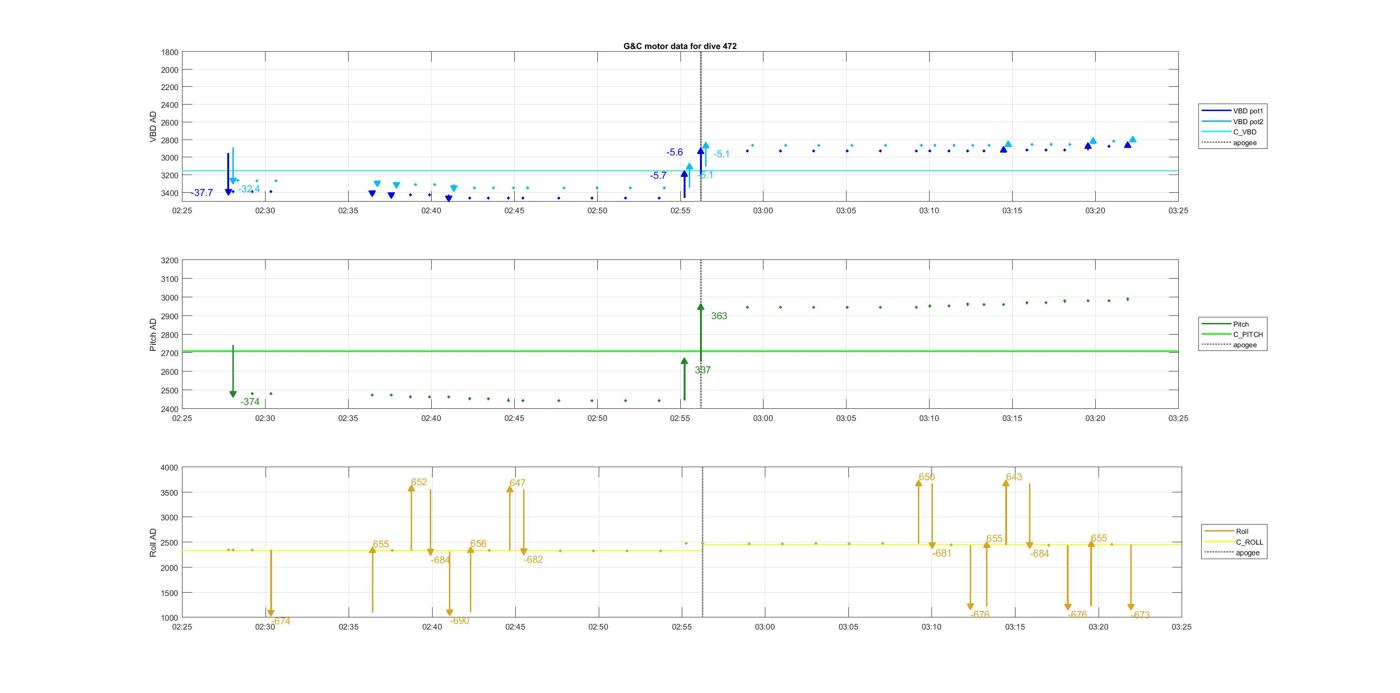Viewport: 1400px width, 693px height.
Task: Click the '-374' pitch move label
Action: 250,402
